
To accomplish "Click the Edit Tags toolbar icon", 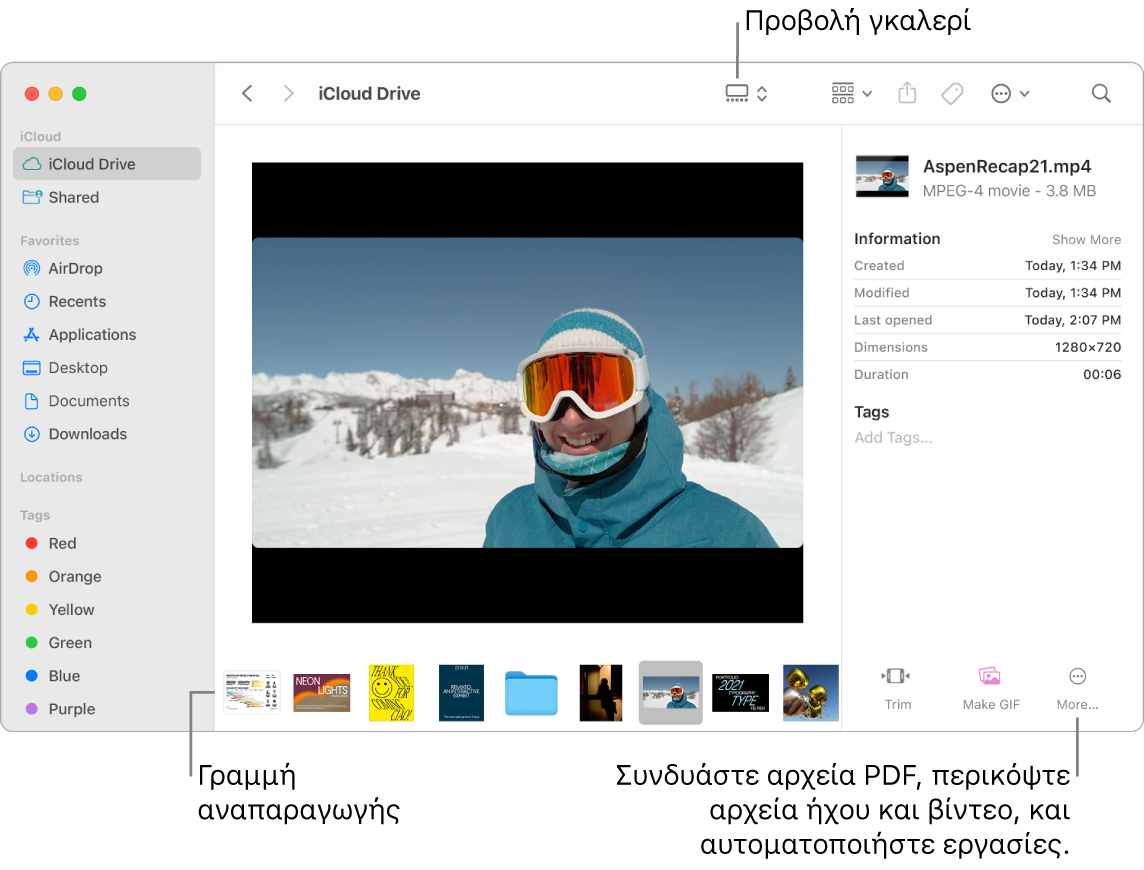I will tap(952, 94).
